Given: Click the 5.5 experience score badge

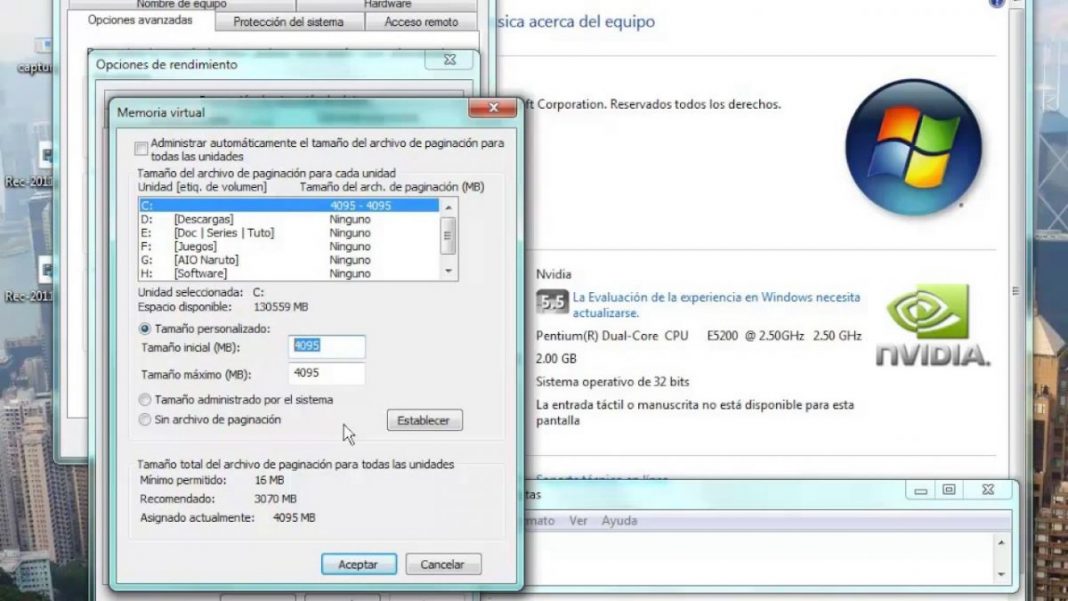Looking at the screenshot, I should [x=552, y=301].
